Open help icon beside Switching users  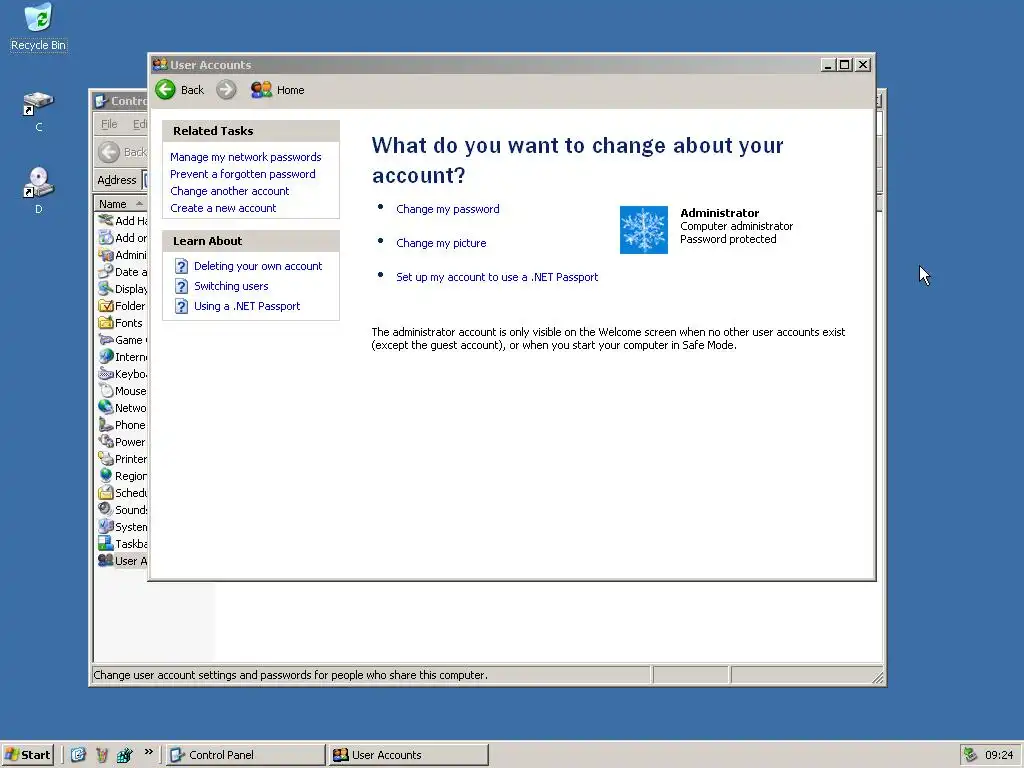tap(182, 286)
